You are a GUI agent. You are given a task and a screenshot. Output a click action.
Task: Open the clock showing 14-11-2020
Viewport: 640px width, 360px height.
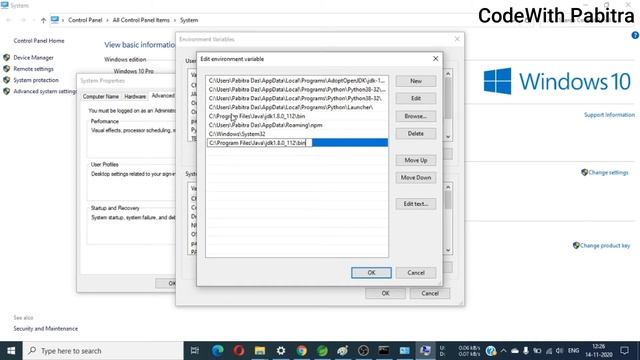pyautogui.click(x=599, y=351)
